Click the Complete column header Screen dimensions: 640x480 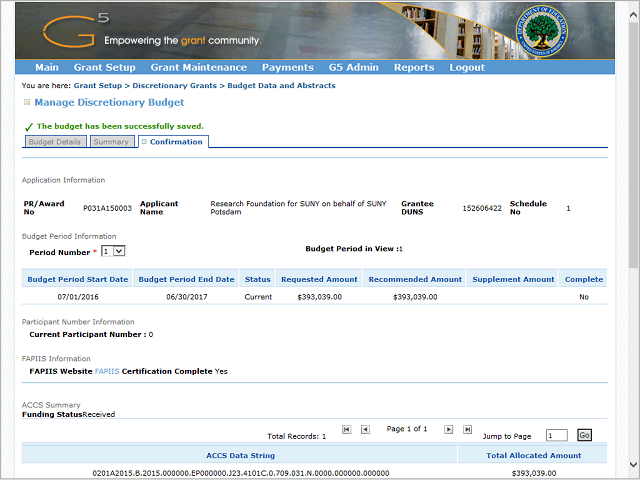point(584,280)
